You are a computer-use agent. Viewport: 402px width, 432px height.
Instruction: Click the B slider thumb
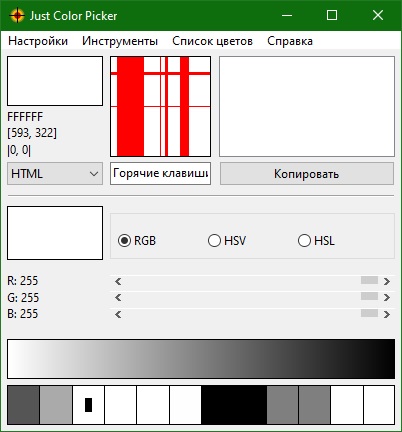click(369, 313)
